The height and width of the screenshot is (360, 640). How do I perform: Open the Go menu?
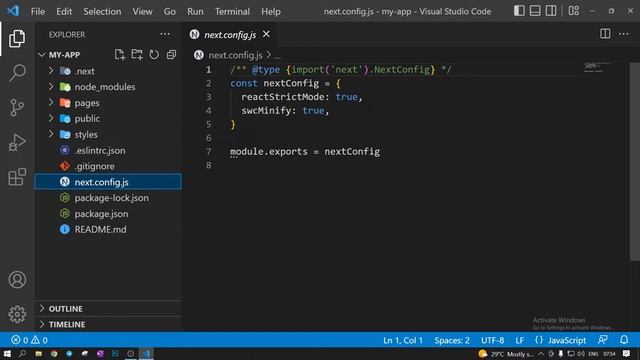click(169, 11)
